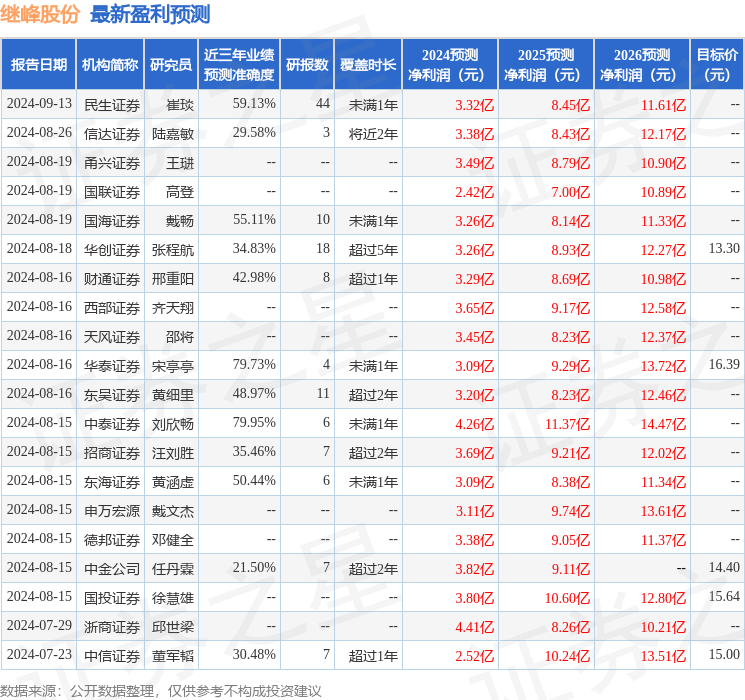
Task: Click the 近三年业绩预测准确度 header
Action: 239,64
